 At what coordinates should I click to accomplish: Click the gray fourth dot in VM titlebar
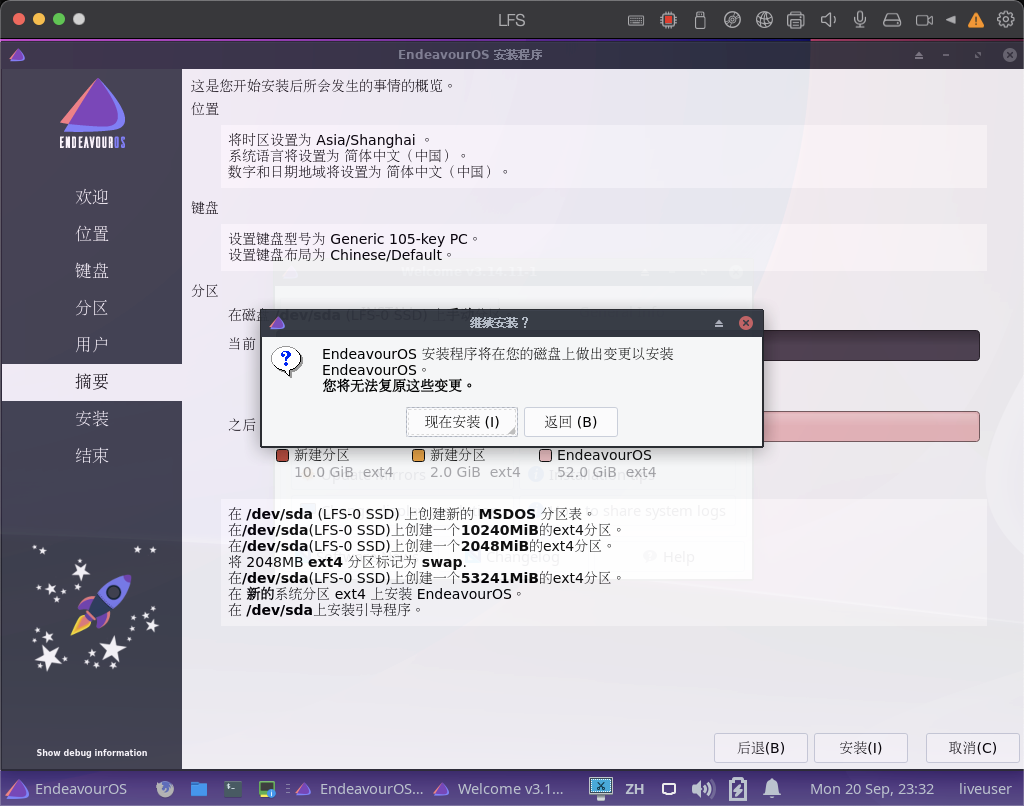[x=79, y=19]
